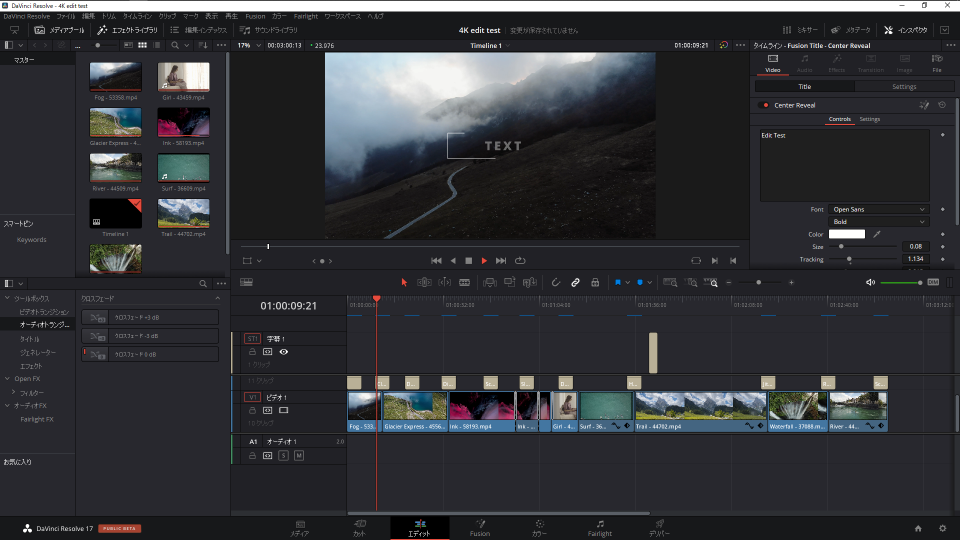Image resolution: width=960 pixels, height=540 pixels.
Task: Jump to first frame button
Action: click(x=436, y=261)
